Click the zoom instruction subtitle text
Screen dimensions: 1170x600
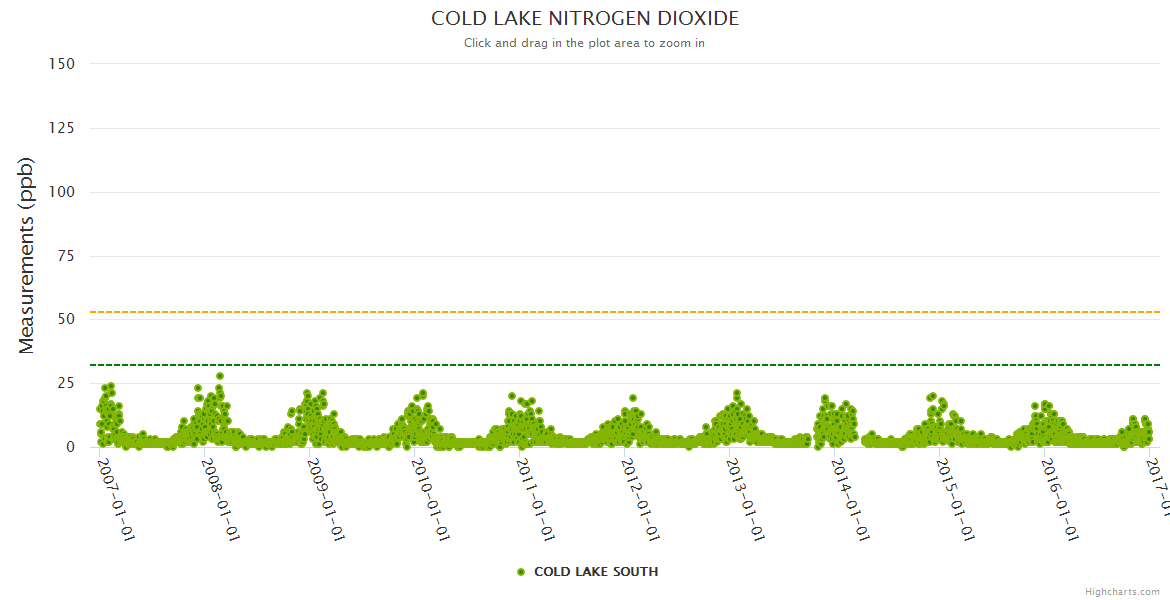point(584,43)
